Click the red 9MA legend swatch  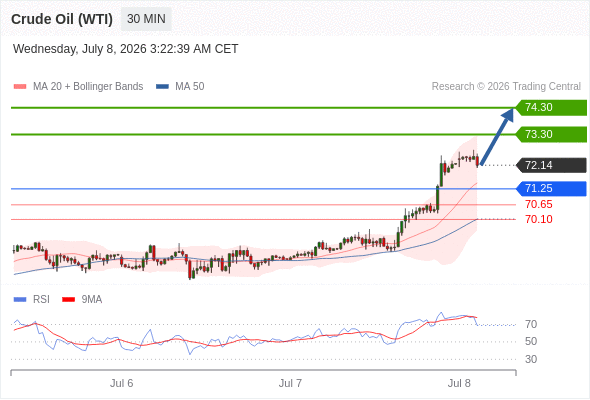[x=68, y=300]
